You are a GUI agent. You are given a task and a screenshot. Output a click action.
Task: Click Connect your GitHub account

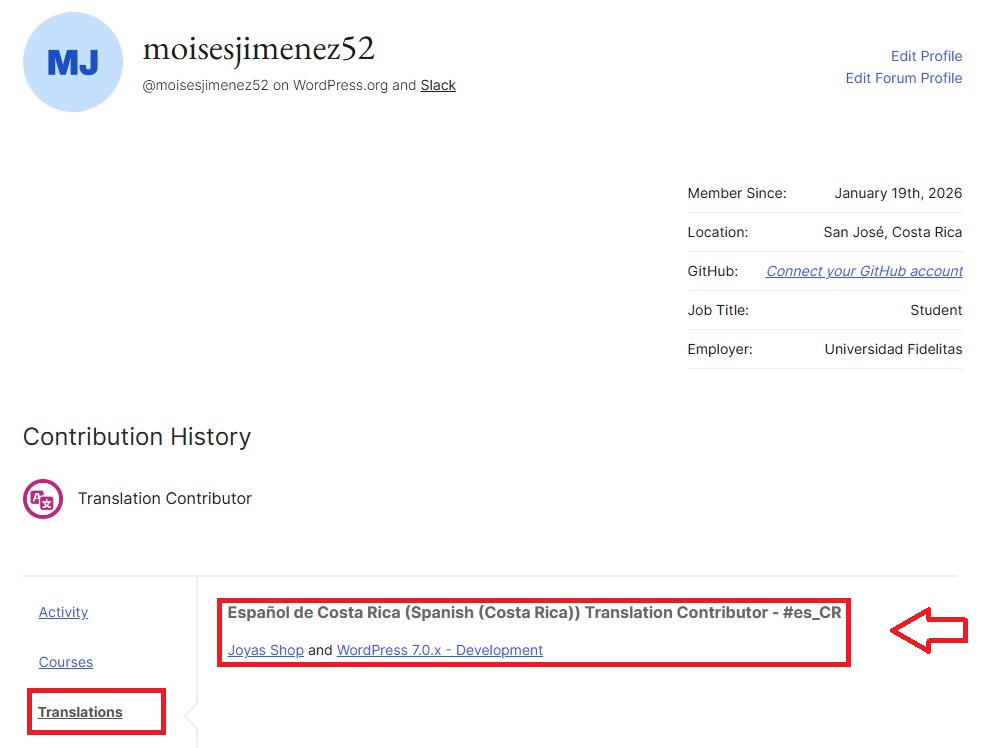[x=864, y=271]
